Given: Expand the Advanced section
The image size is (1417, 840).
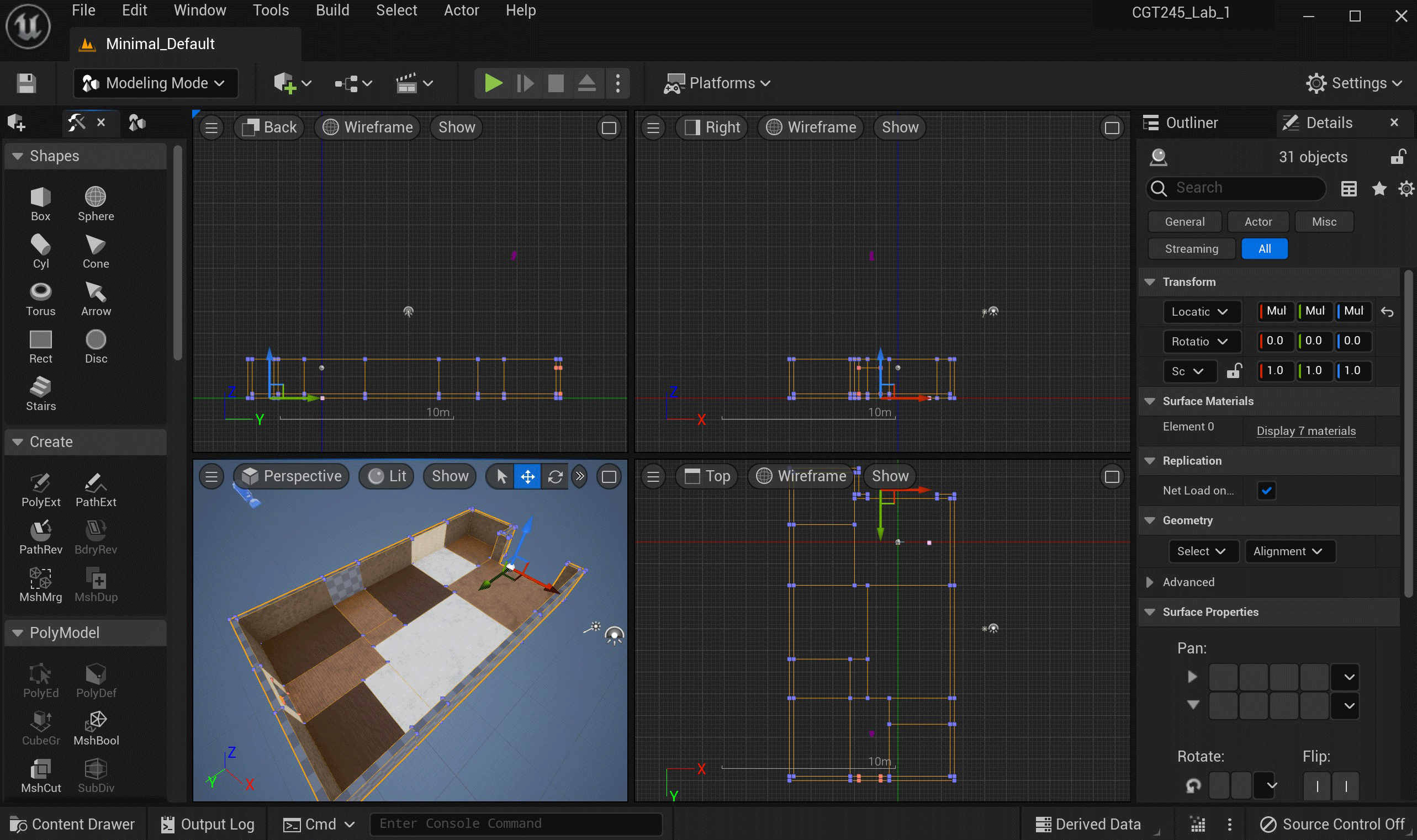Looking at the screenshot, I should [x=1150, y=582].
